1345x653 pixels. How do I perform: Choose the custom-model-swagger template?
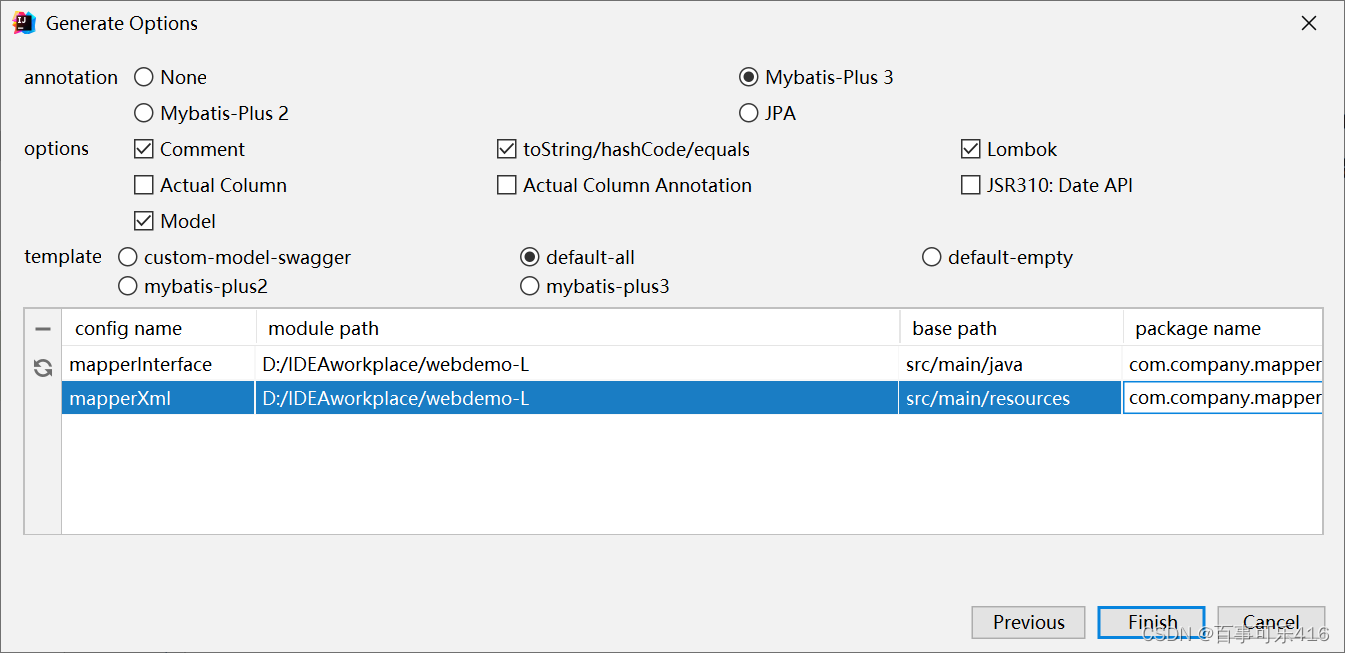(127, 257)
